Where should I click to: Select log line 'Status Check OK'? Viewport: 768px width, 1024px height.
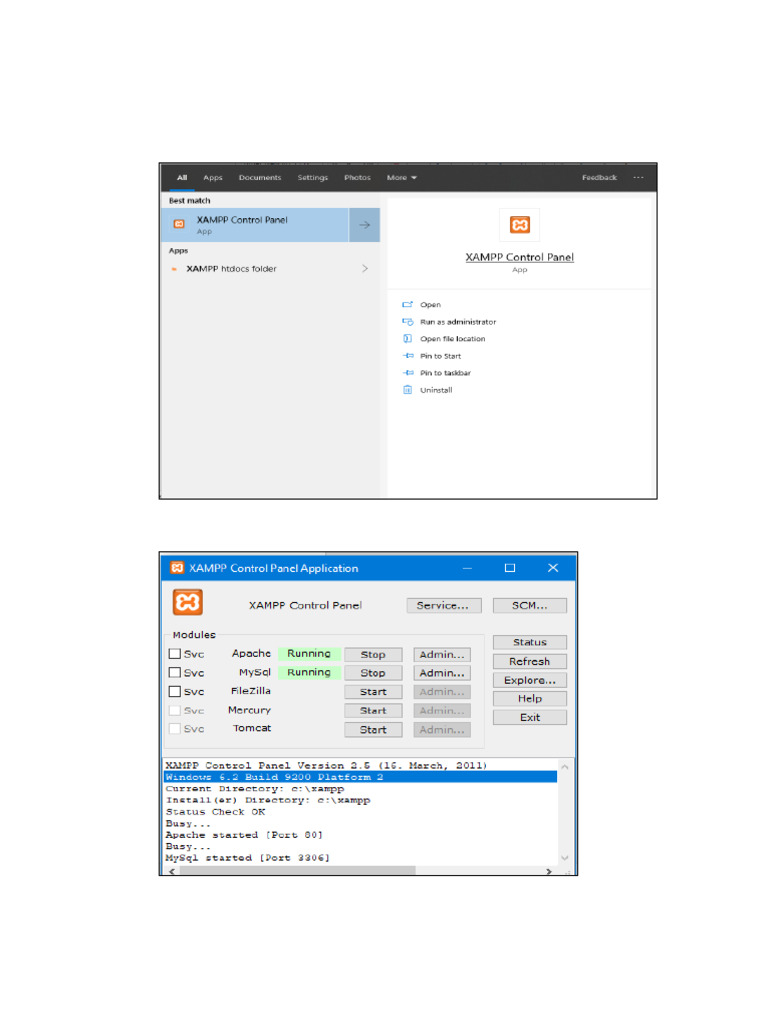coord(216,812)
